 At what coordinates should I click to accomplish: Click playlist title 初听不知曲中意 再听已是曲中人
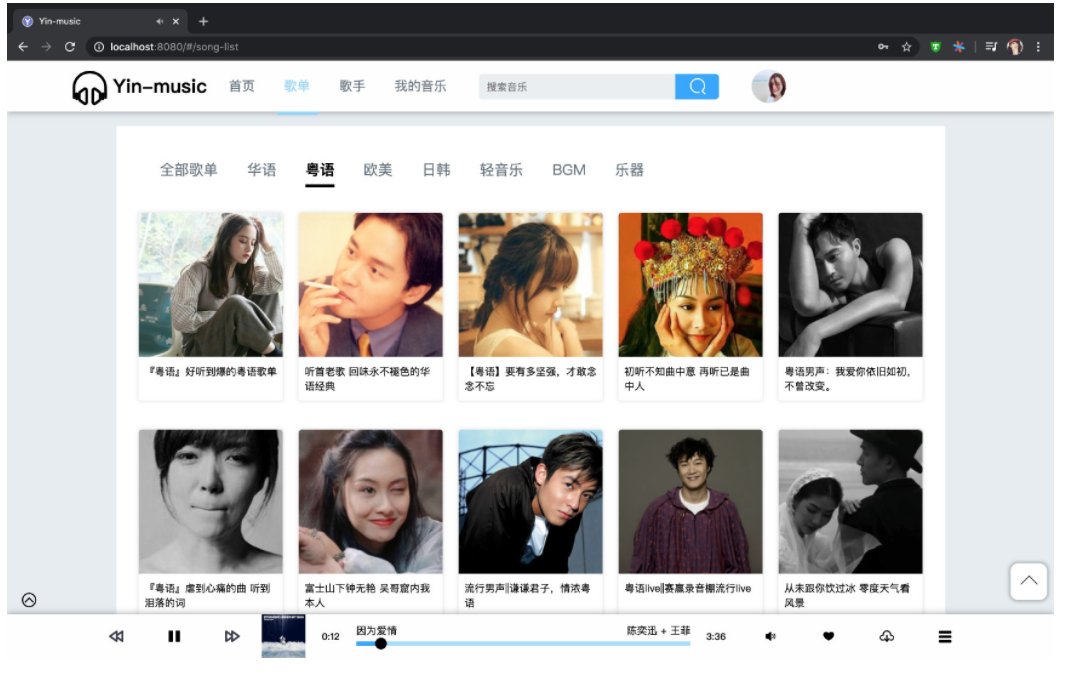point(686,379)
